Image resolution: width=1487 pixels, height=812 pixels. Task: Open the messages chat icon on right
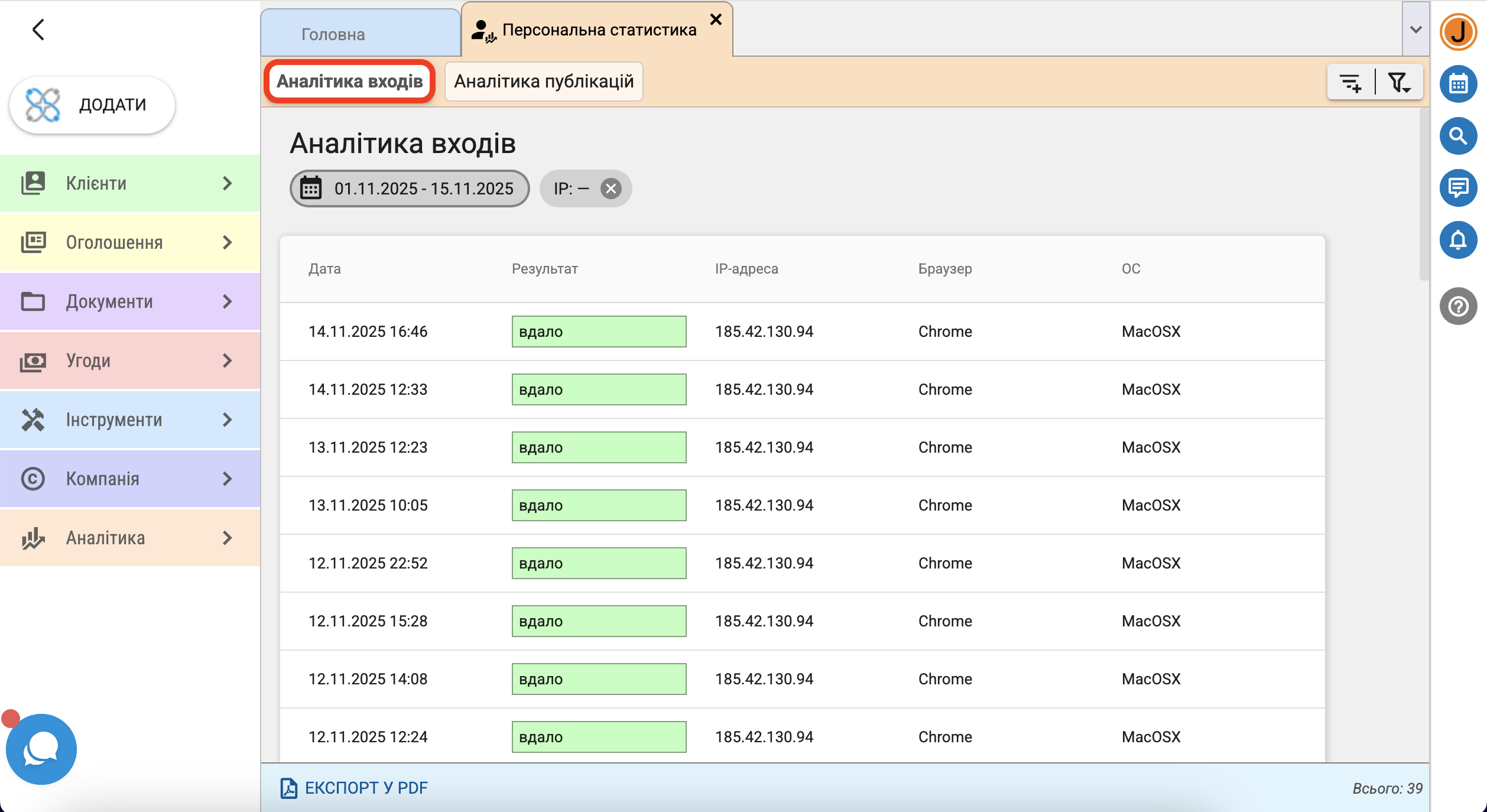pyautogui.click(x=1458, y=188)
